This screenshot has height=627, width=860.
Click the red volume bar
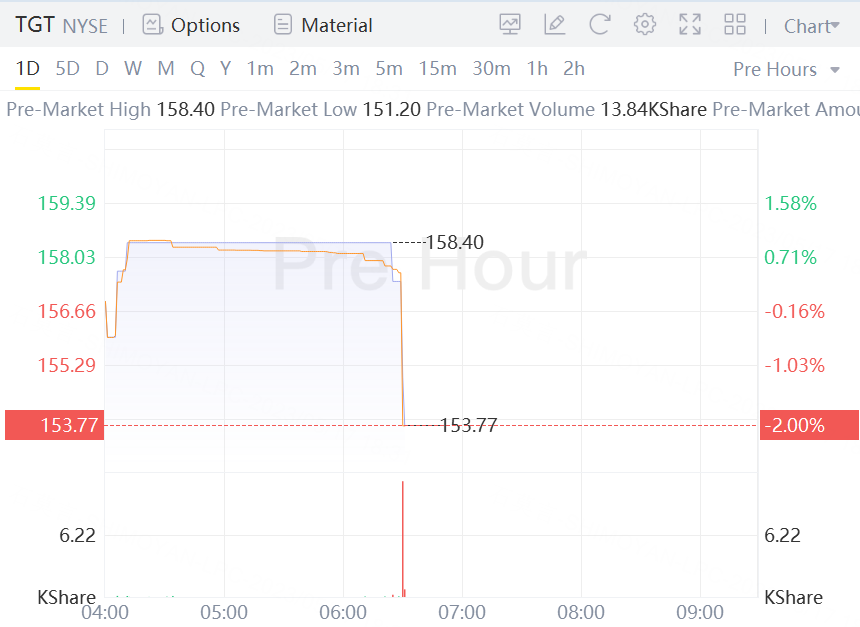click(x=403, y=538)
